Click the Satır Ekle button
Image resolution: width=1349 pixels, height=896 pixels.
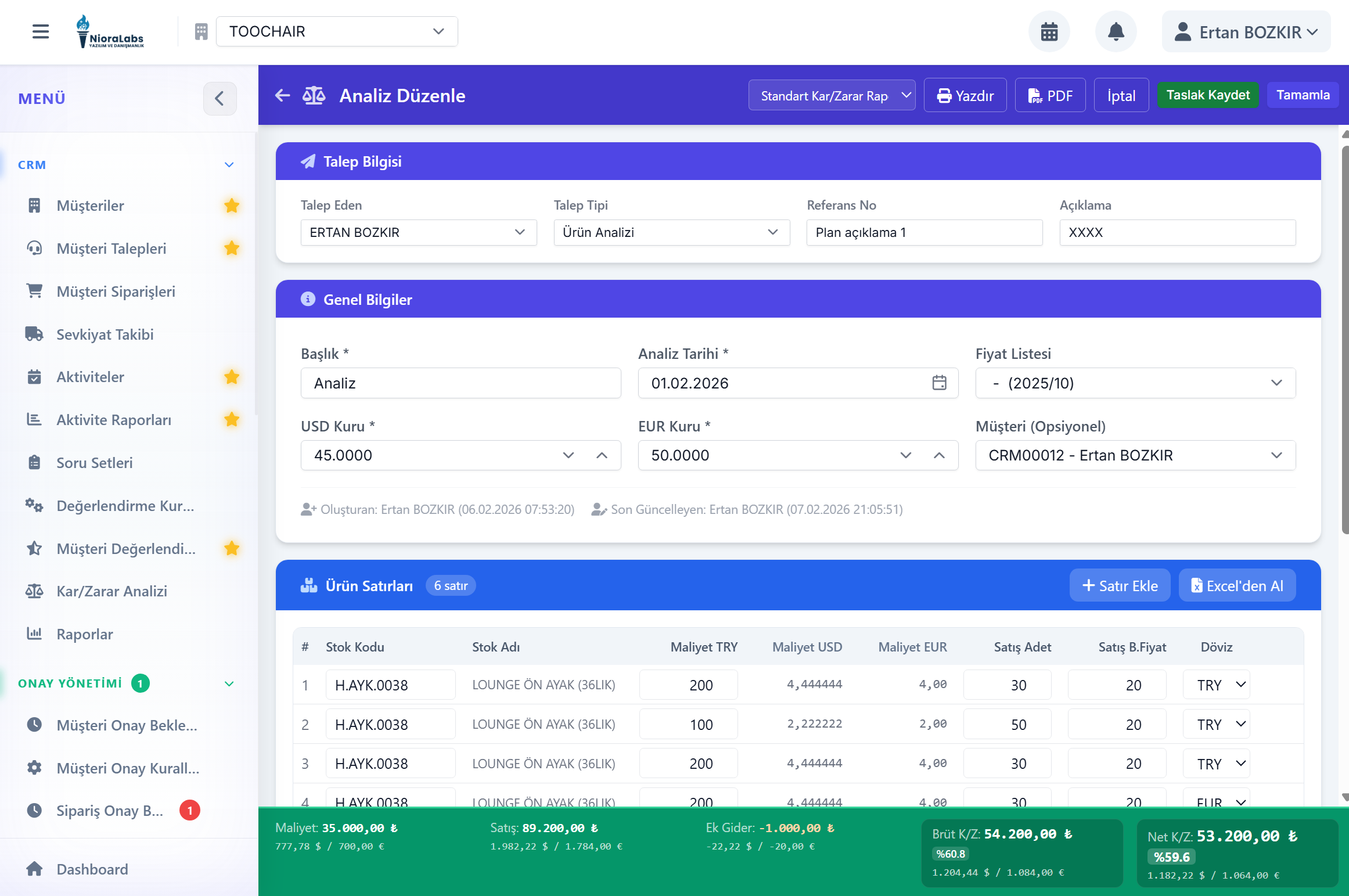tap(1120, 585)
